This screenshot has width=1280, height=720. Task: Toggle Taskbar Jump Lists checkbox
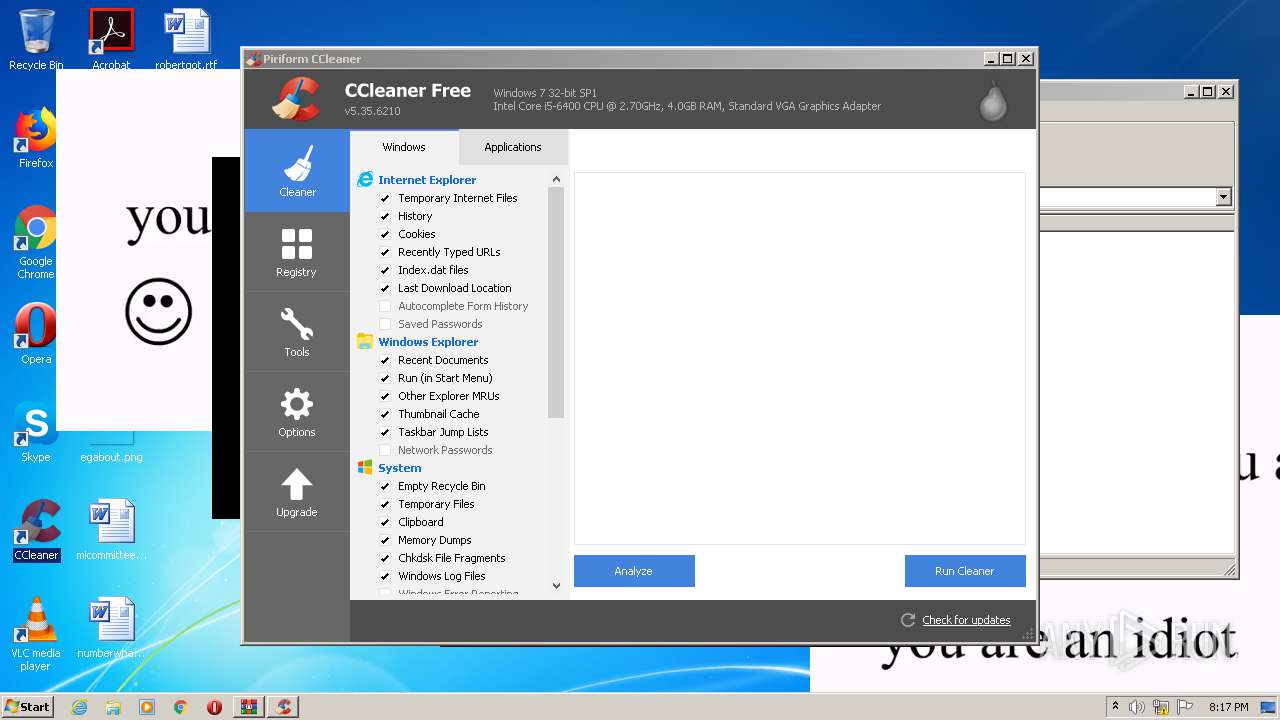385,432
